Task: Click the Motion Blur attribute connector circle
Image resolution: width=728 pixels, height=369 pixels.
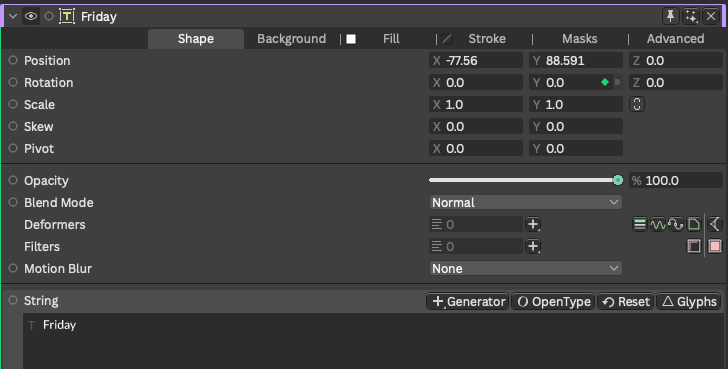Action: [x=13, y=268]
